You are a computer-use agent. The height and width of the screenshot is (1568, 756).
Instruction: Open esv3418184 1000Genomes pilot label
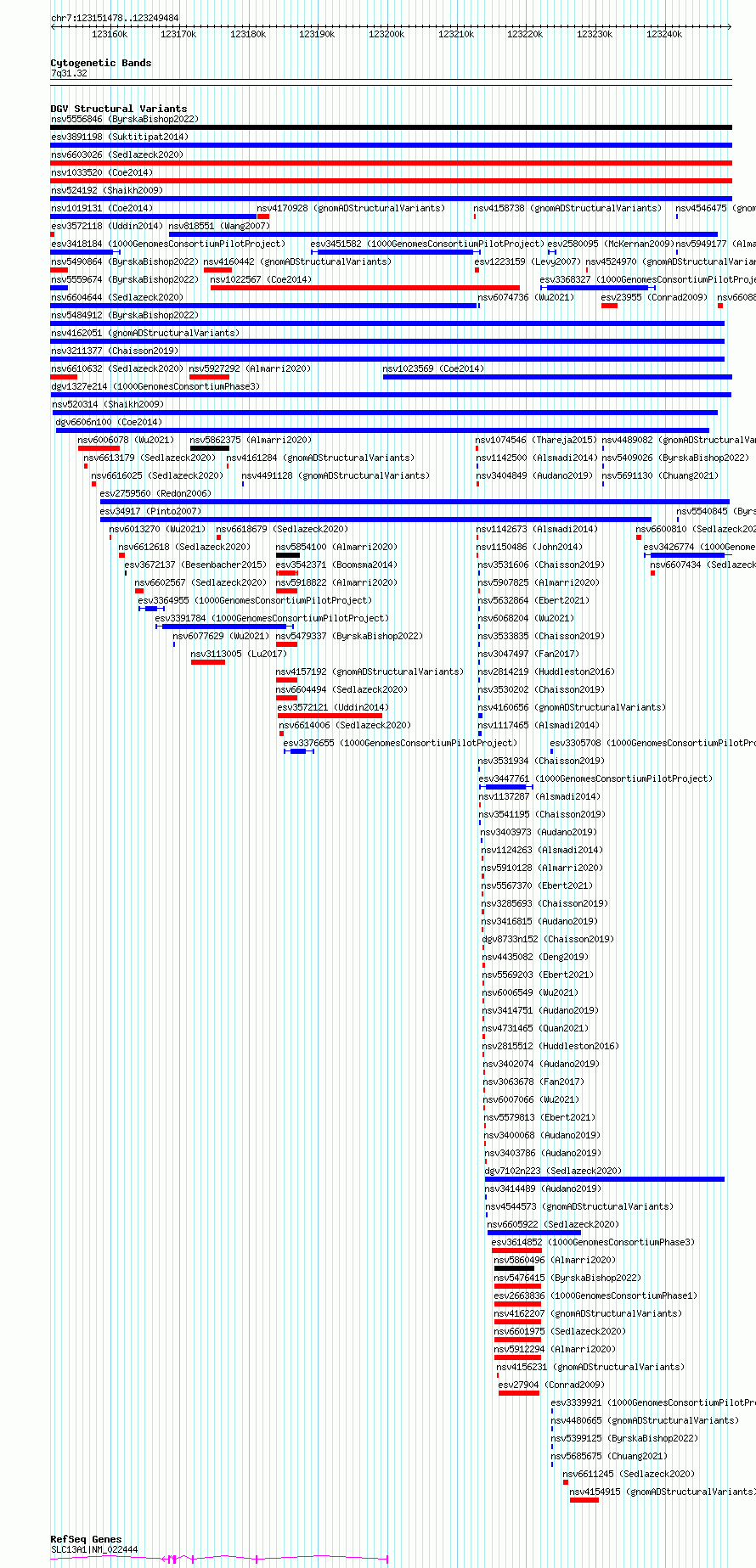(x=168, y=244)
